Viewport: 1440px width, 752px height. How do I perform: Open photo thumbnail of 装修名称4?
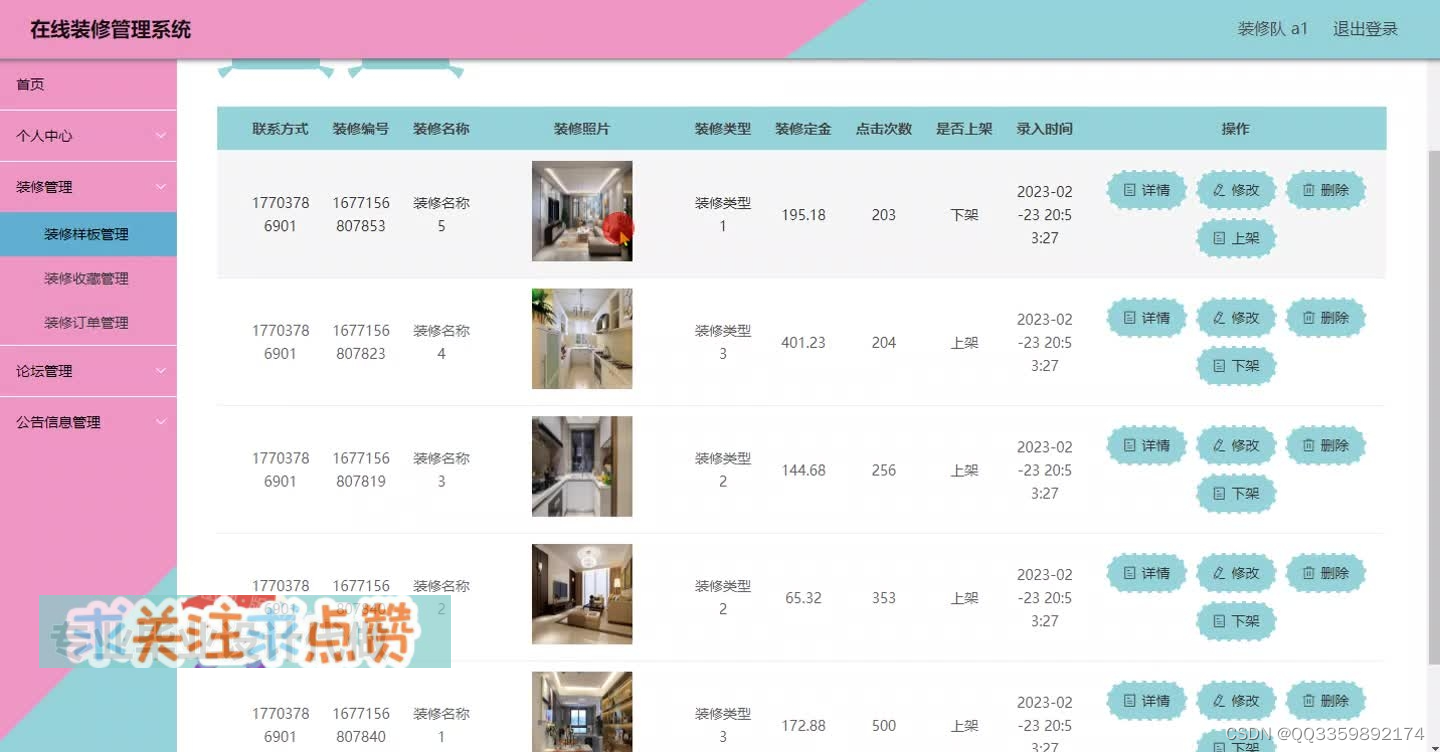point(582,339)
